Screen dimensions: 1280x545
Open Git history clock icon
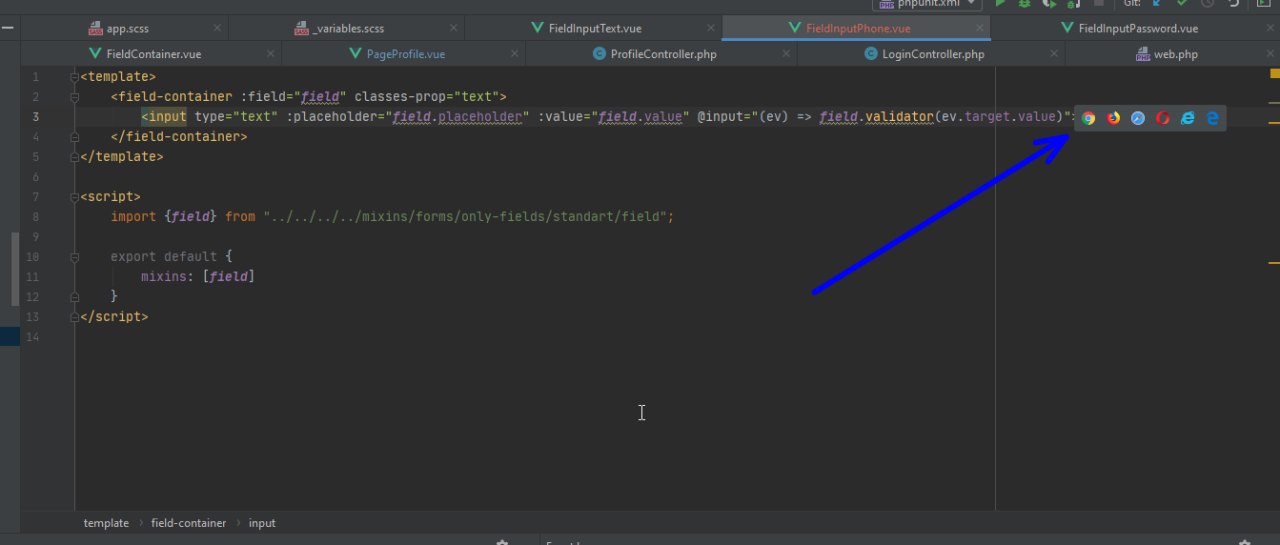pos(1207,4)
